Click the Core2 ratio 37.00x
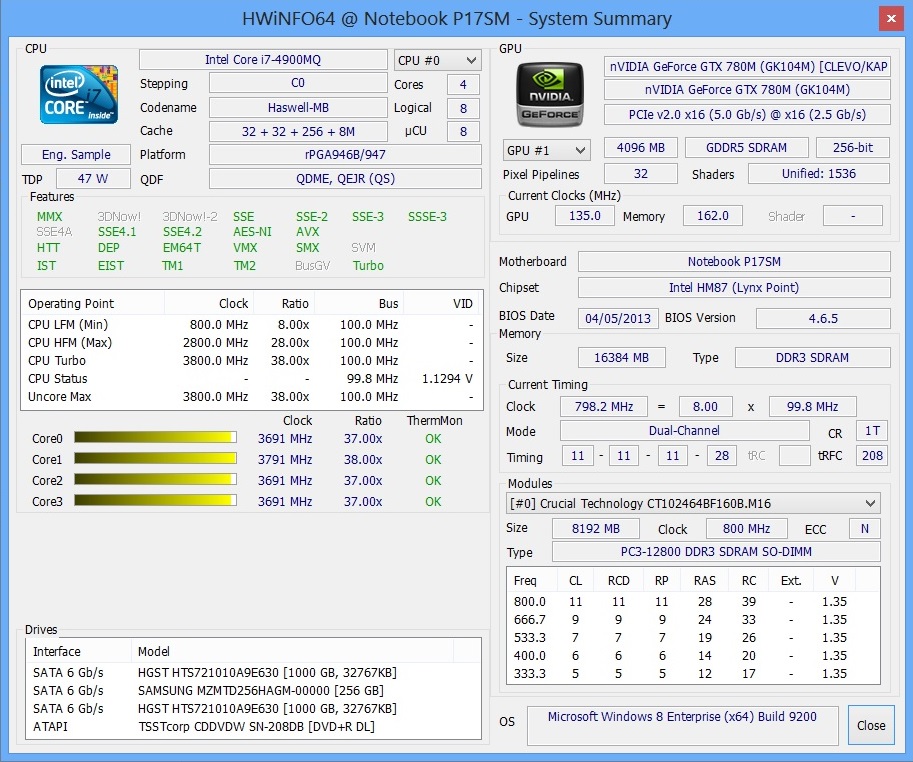913x762 pixels. 363,480
